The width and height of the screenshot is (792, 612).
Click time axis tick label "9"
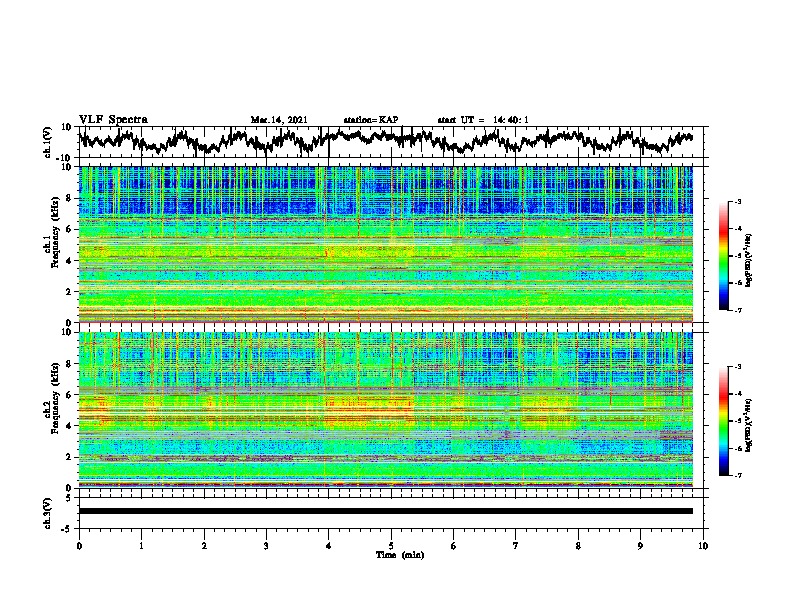click(640, 546)
